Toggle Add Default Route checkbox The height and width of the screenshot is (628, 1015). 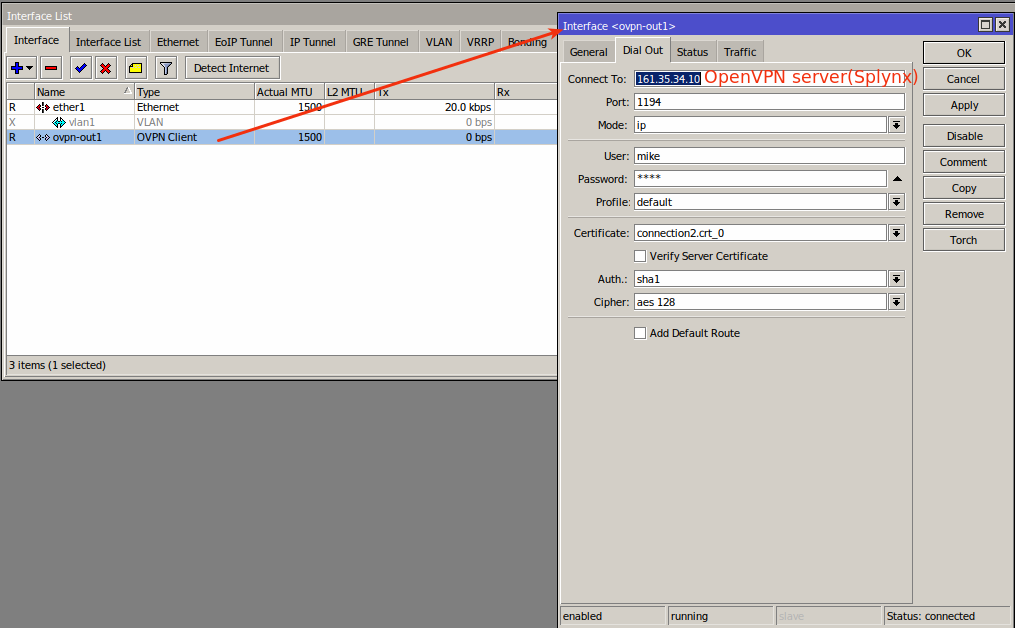pyautogui.click(x=640, y=333)
